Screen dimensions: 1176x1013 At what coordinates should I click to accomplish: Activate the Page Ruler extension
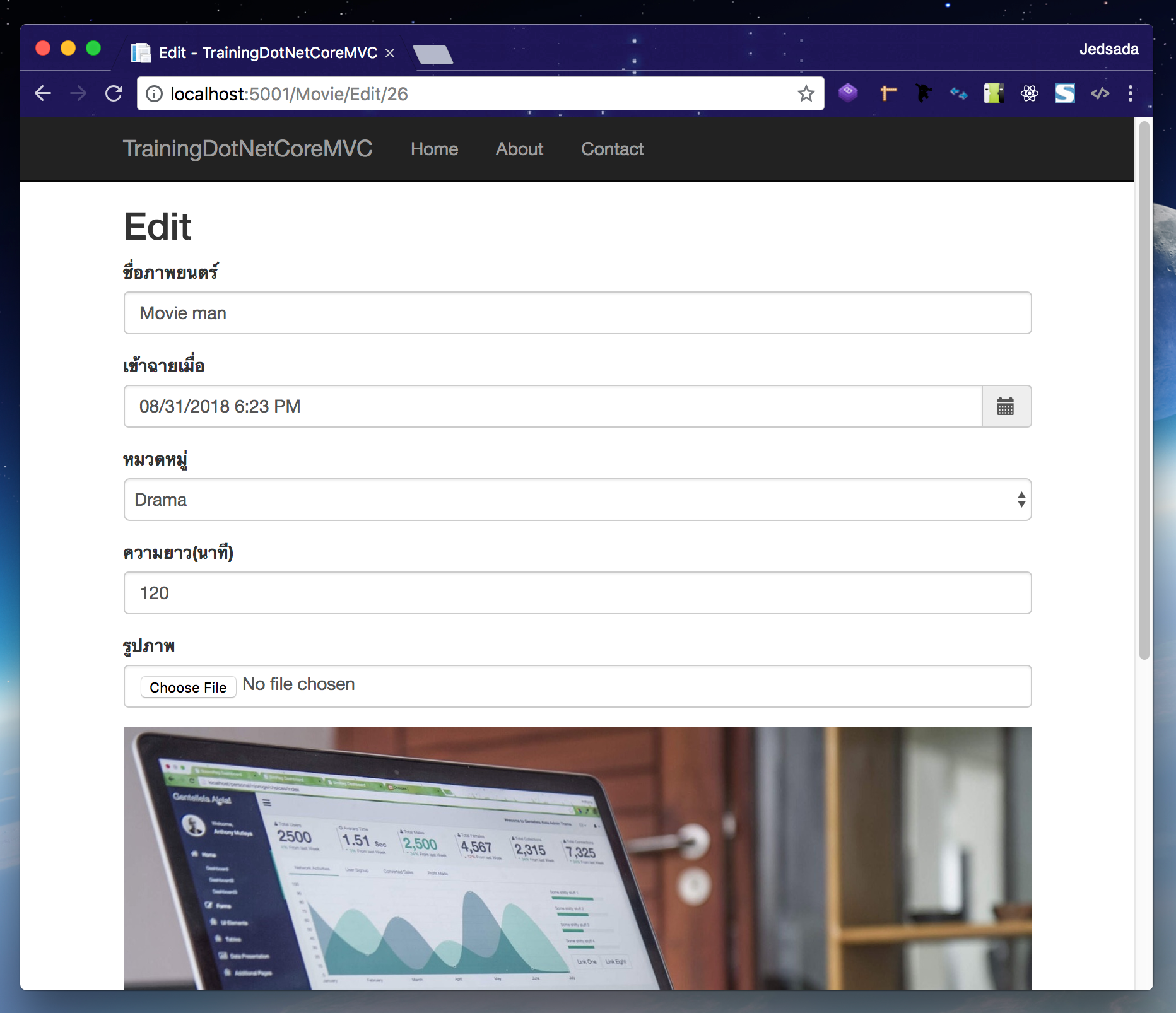click(888, 93)
